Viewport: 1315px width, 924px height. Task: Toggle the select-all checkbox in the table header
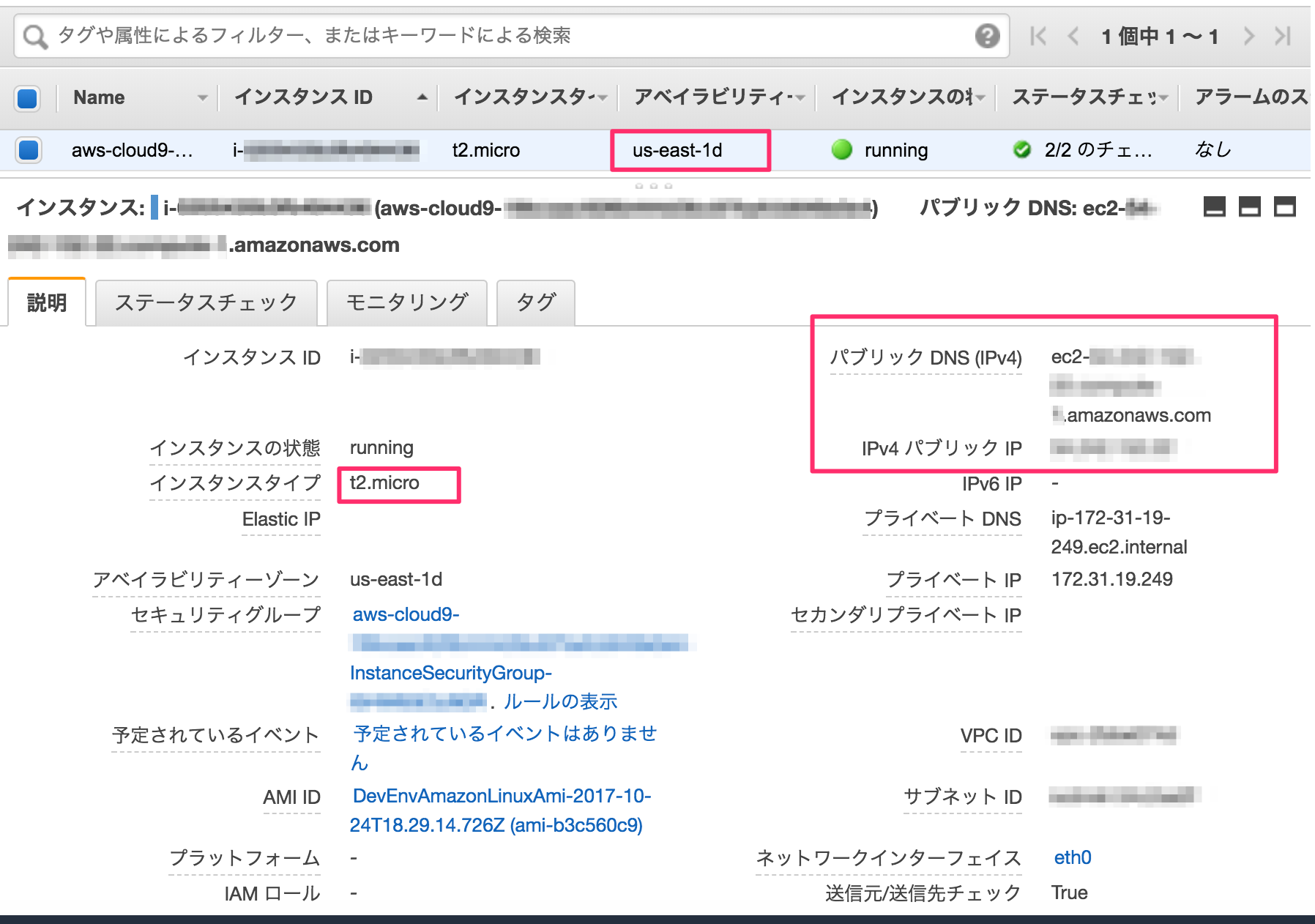(28, 97)
